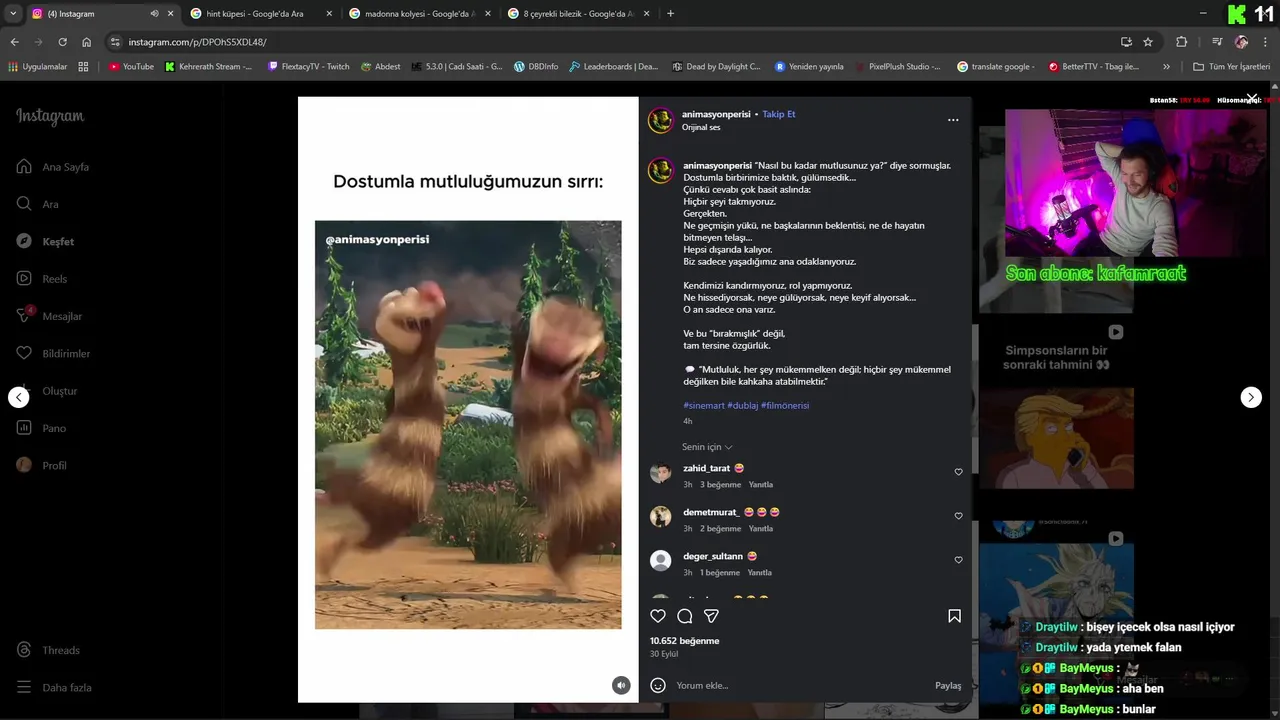The image size is (1280, 720).
Task: Like zahid_tarat's comment
Action: 958,472
